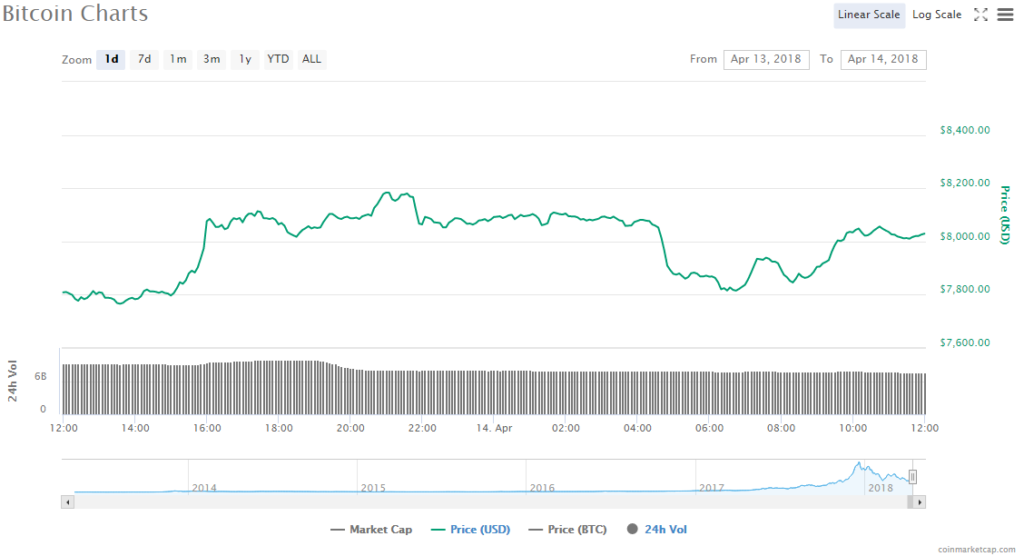Screen dimensions: 1024x556
Task: Switch to Linear Scale
Action: (x=869, y=15)
